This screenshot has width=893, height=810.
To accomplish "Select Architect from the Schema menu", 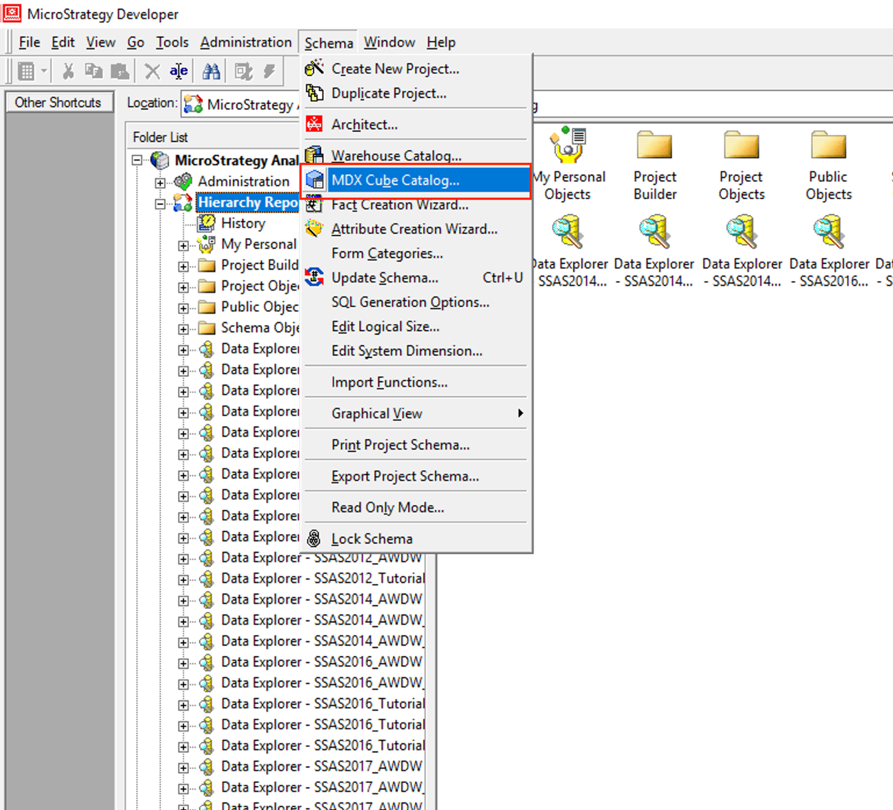I will (x=364, y=125).
